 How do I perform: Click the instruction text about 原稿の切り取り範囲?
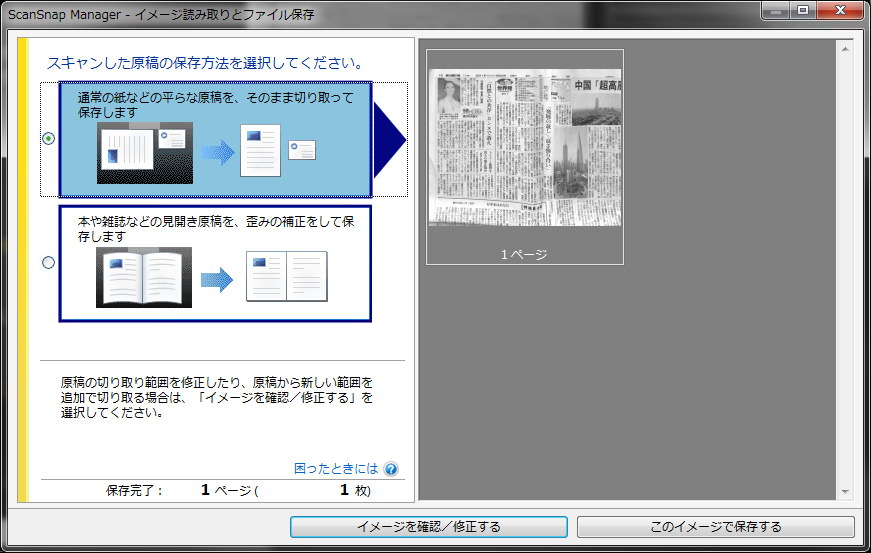(x=217, y=398)
